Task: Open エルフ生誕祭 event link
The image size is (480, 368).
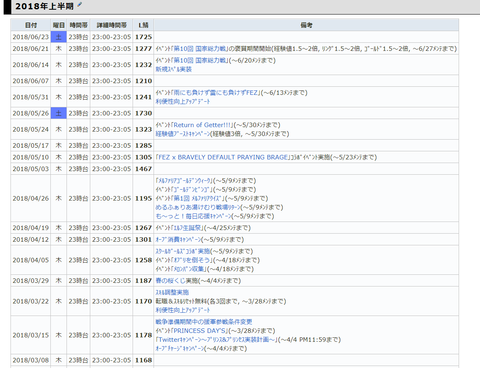Action: click(x=188, y=228)
